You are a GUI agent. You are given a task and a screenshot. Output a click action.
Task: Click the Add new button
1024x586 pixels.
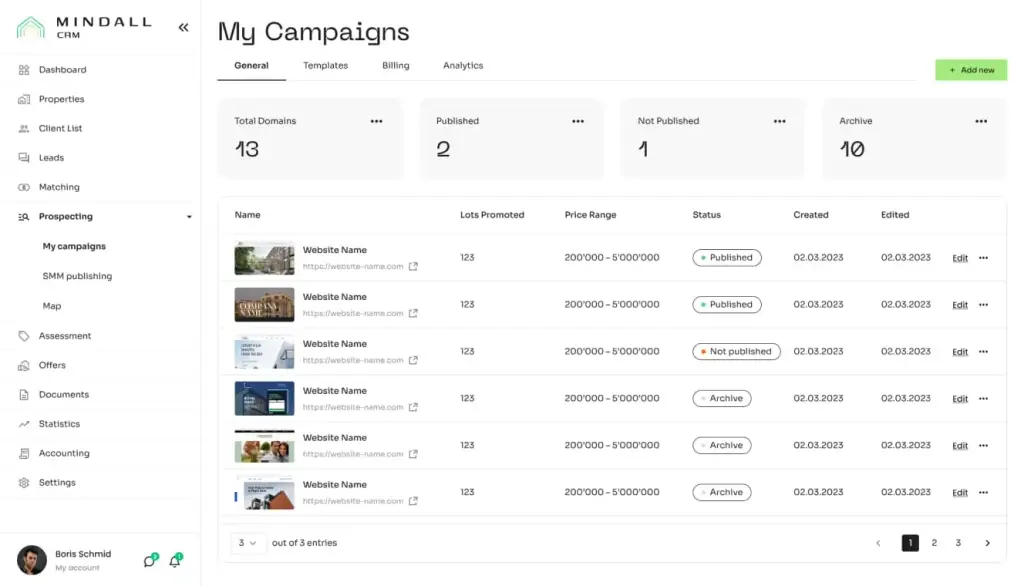(971, 70)
